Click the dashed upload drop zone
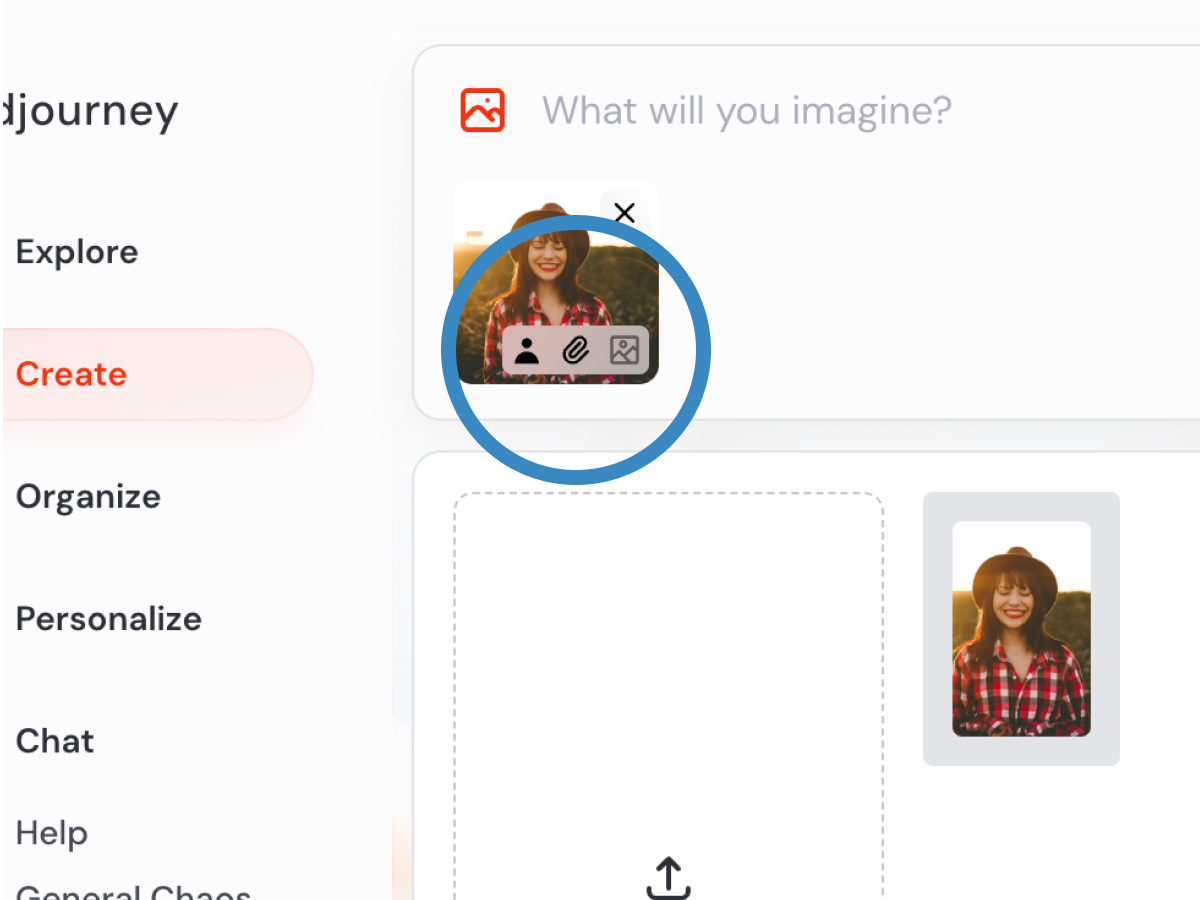 [x=669, y=696]
